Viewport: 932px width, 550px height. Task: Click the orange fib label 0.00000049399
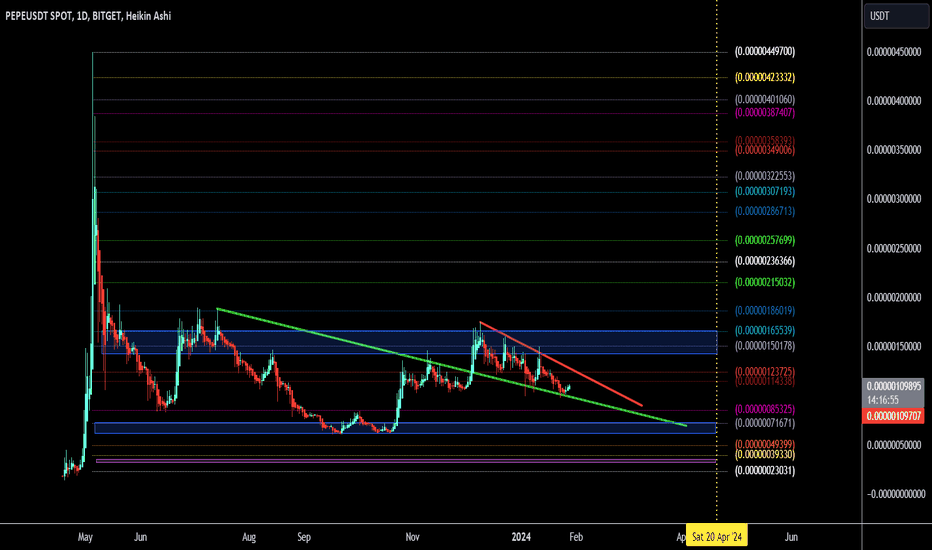(x=764, y=444)
